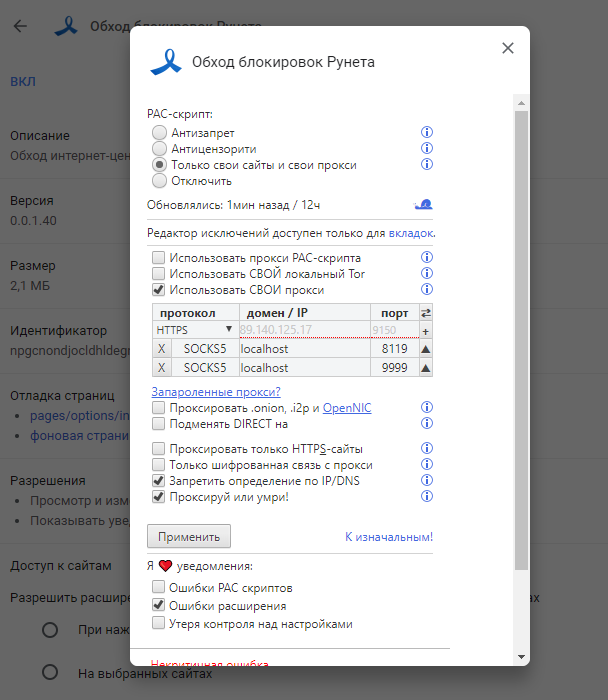Click the Применить button
The height and width of the screenshot is (700, 608).
coord(189,536)
